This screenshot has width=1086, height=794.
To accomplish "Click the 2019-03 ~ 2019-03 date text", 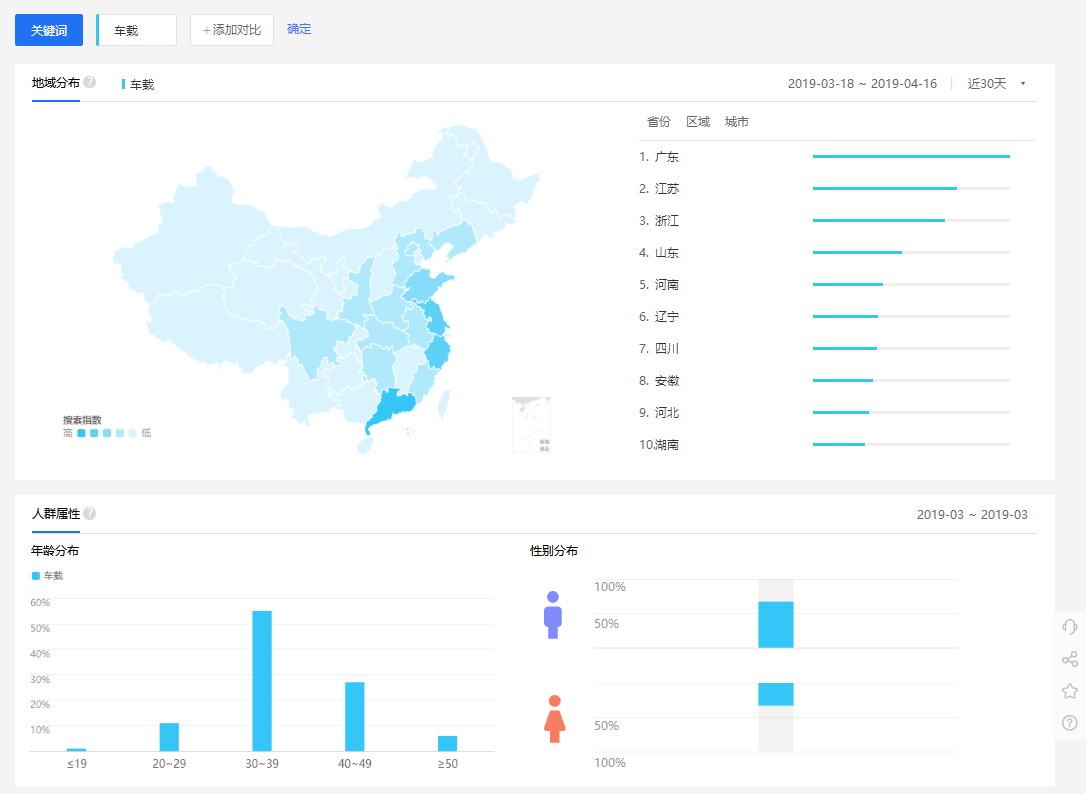I will click(x=972, y=515).
